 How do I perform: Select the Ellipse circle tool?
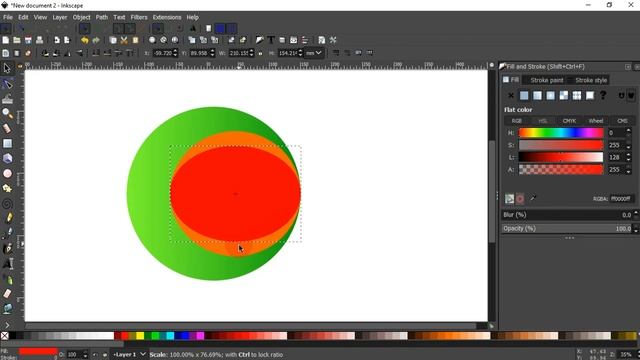click(7, 173)
